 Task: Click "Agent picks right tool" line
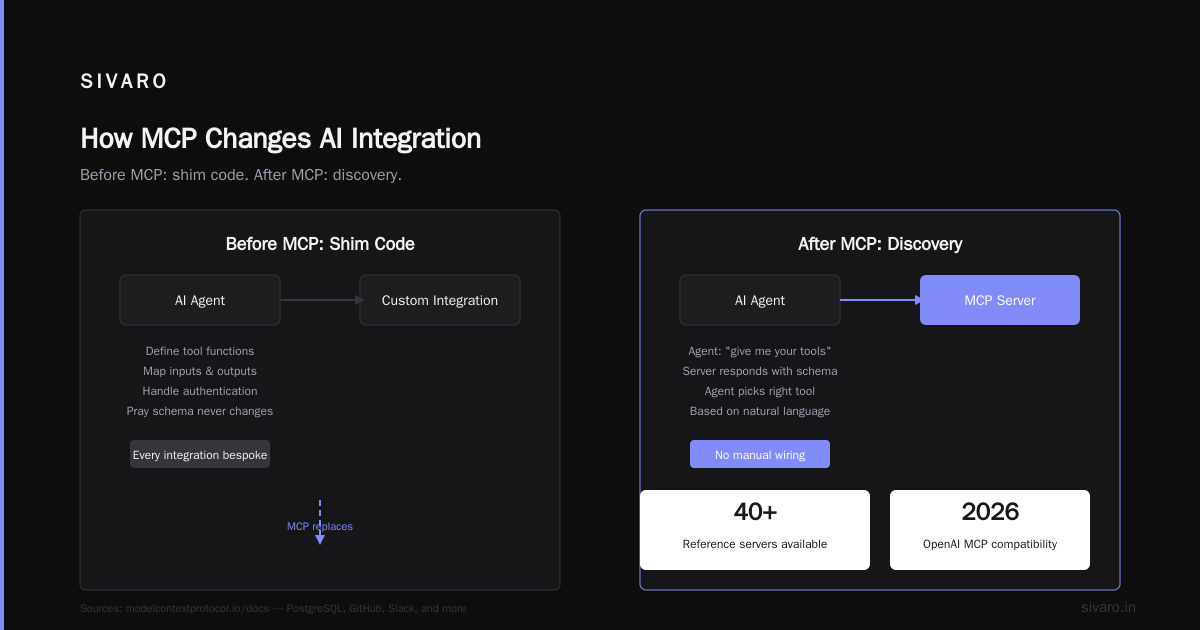pyautogui.click(x=760, y=391)
